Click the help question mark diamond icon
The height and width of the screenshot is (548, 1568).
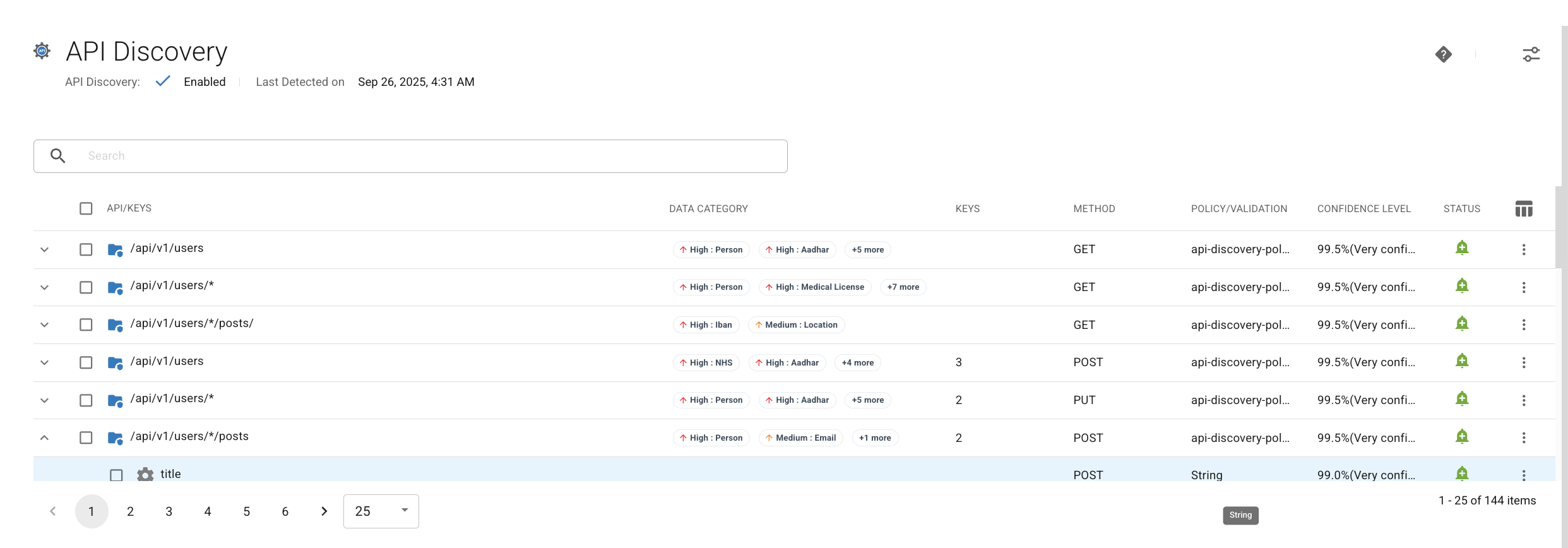click(x=1443, y=55)
